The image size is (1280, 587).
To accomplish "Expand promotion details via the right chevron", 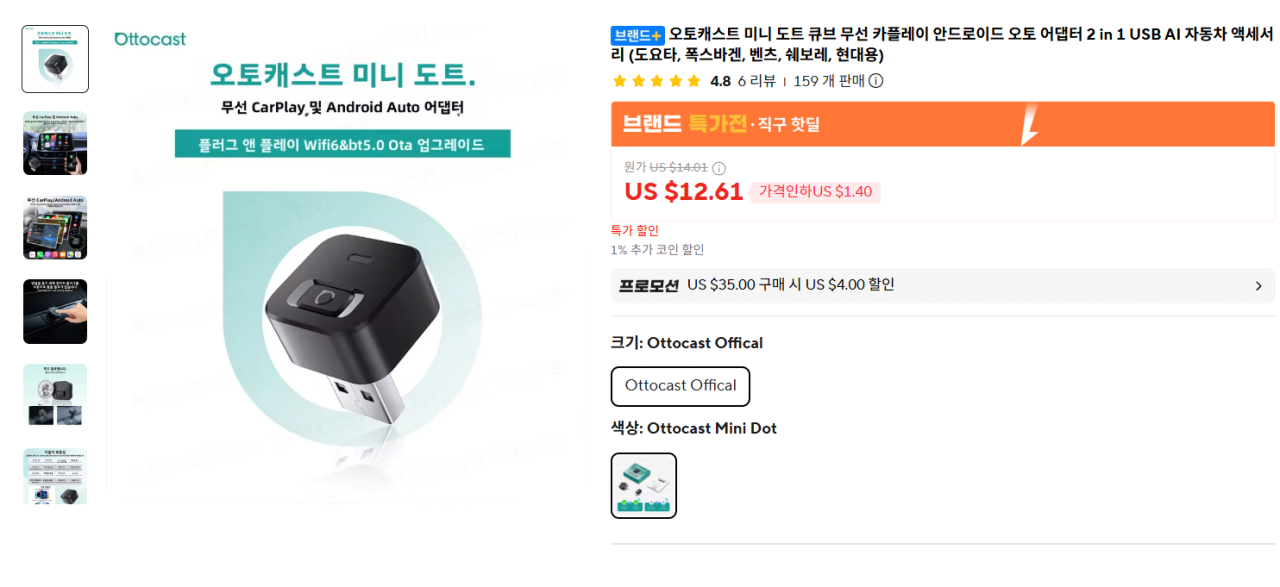I will click(x=1258, y=286).
